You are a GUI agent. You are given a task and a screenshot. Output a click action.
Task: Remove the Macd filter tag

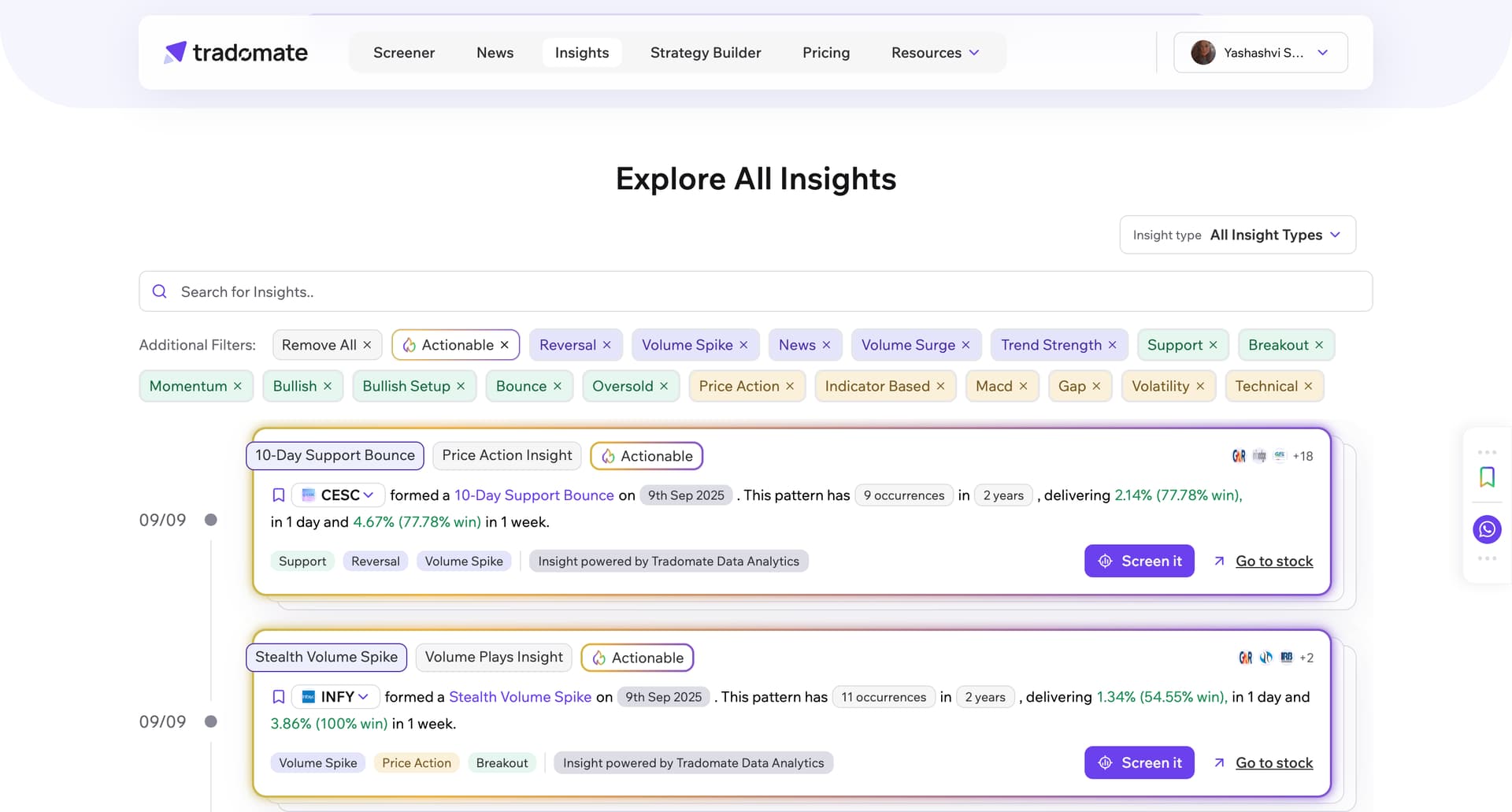1023,386
